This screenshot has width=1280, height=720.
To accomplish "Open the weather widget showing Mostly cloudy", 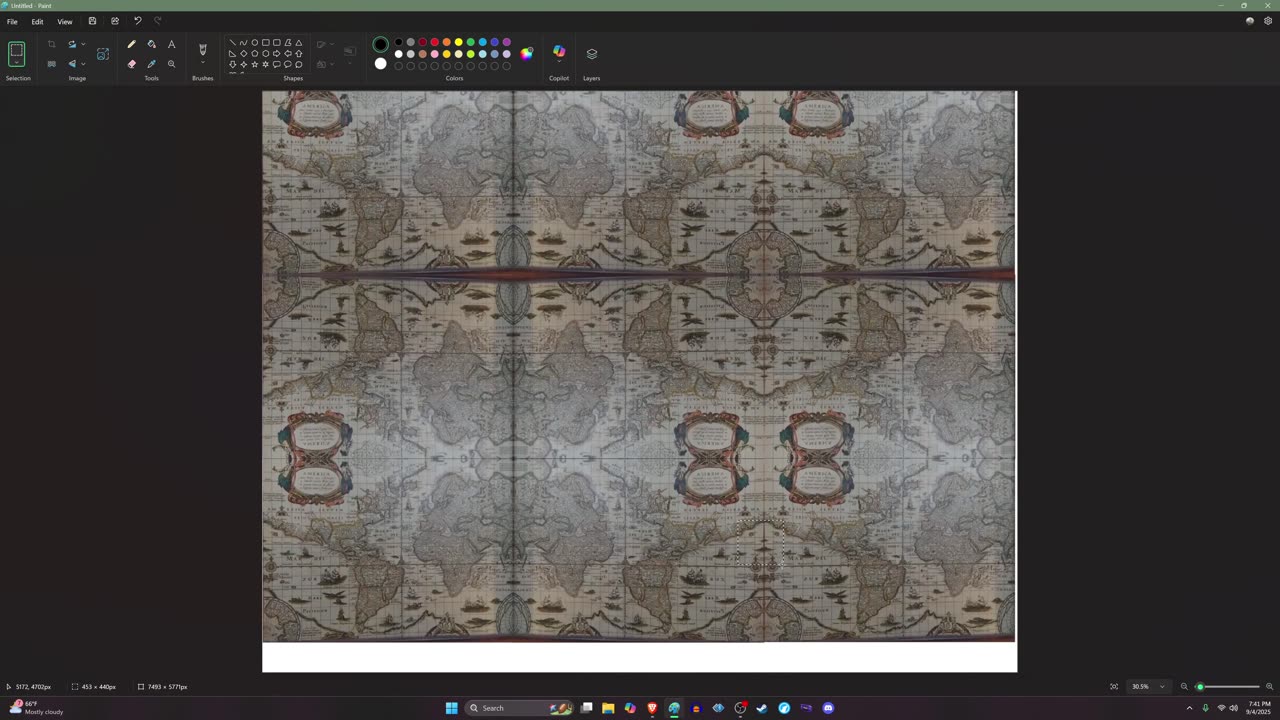I will tap(36, 708).
